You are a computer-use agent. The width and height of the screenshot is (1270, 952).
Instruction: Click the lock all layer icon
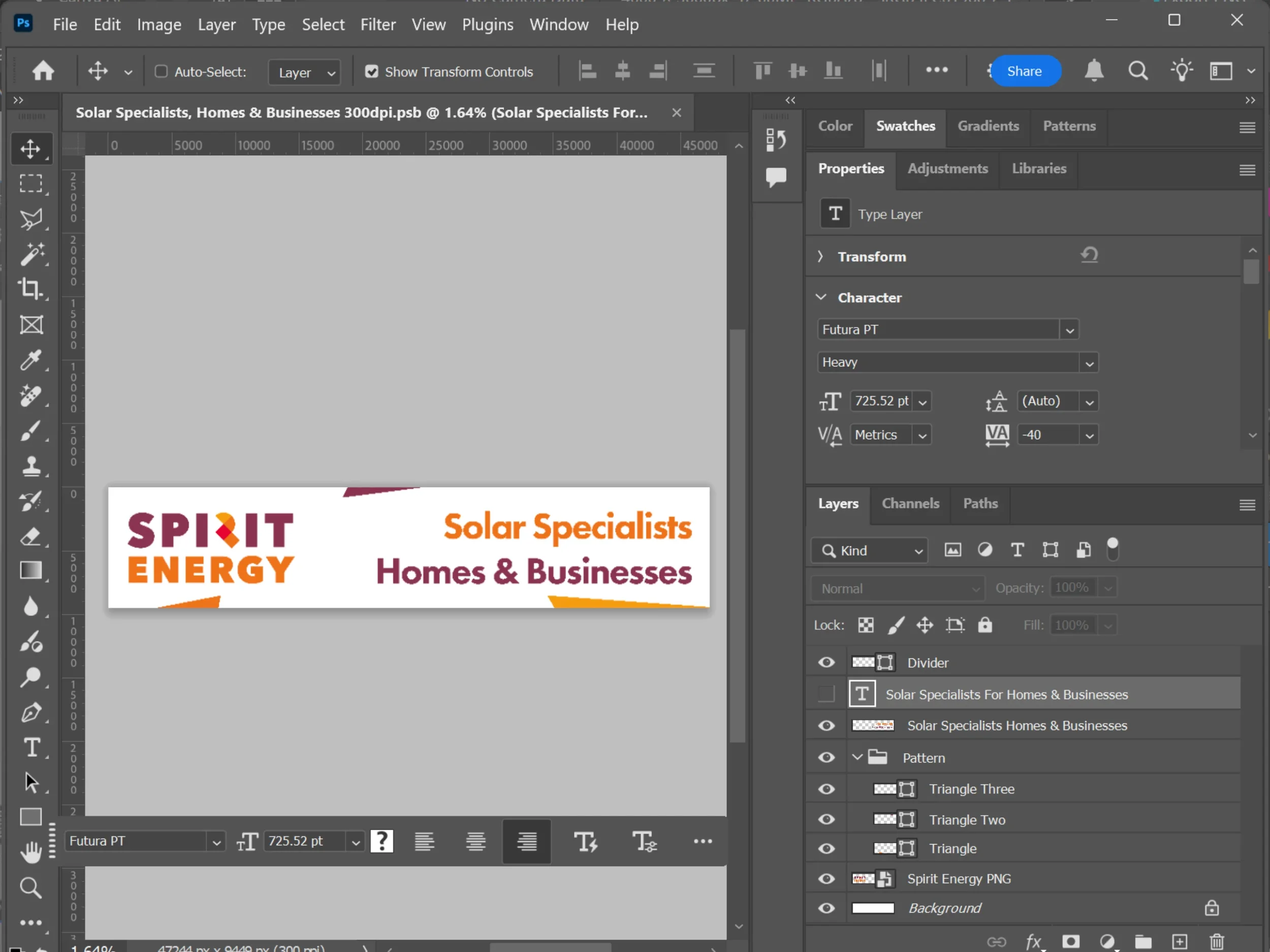[x=985, y=625]
